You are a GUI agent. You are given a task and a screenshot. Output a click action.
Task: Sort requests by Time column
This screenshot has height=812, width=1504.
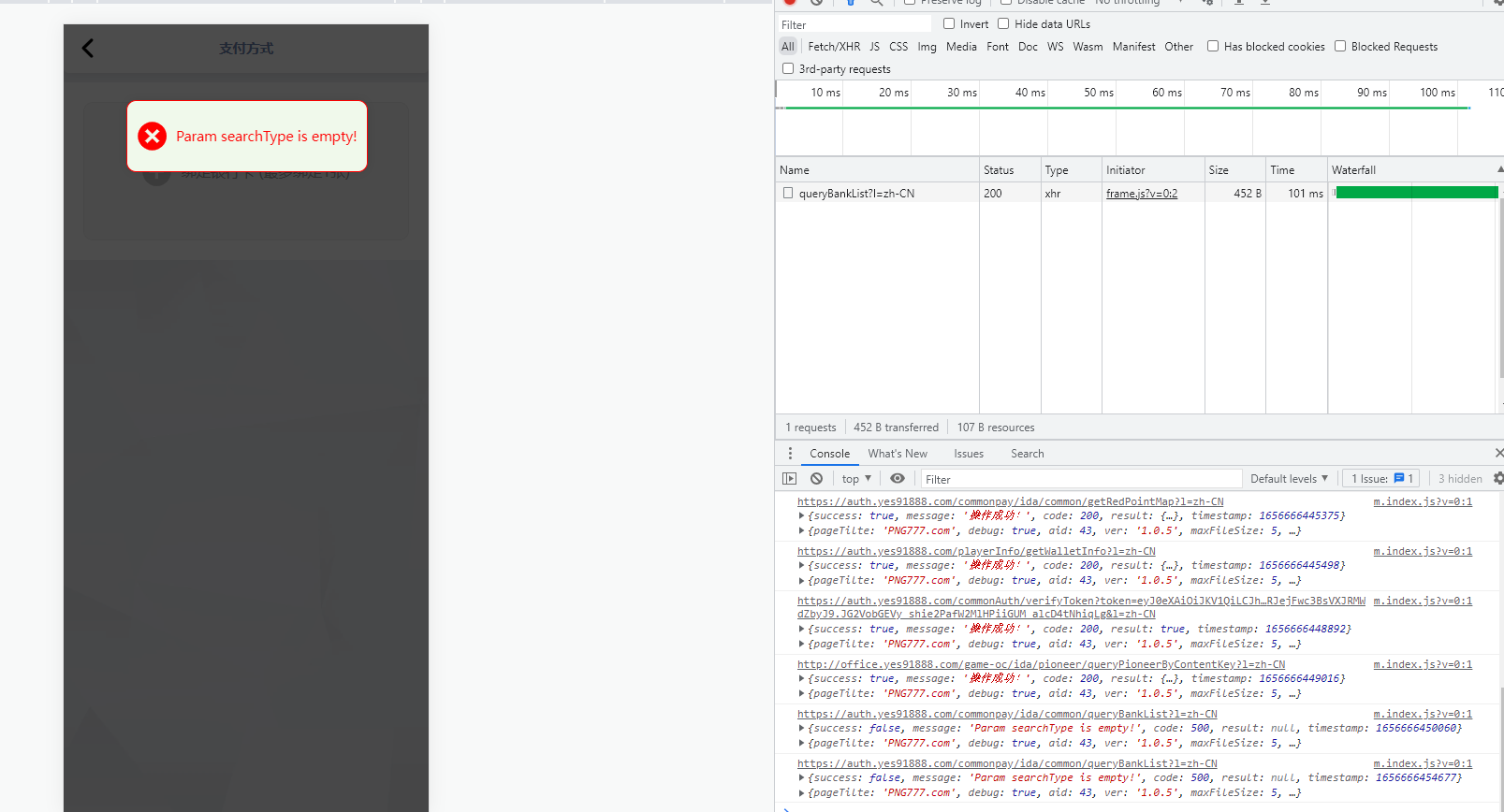(x=1296, y=170)
